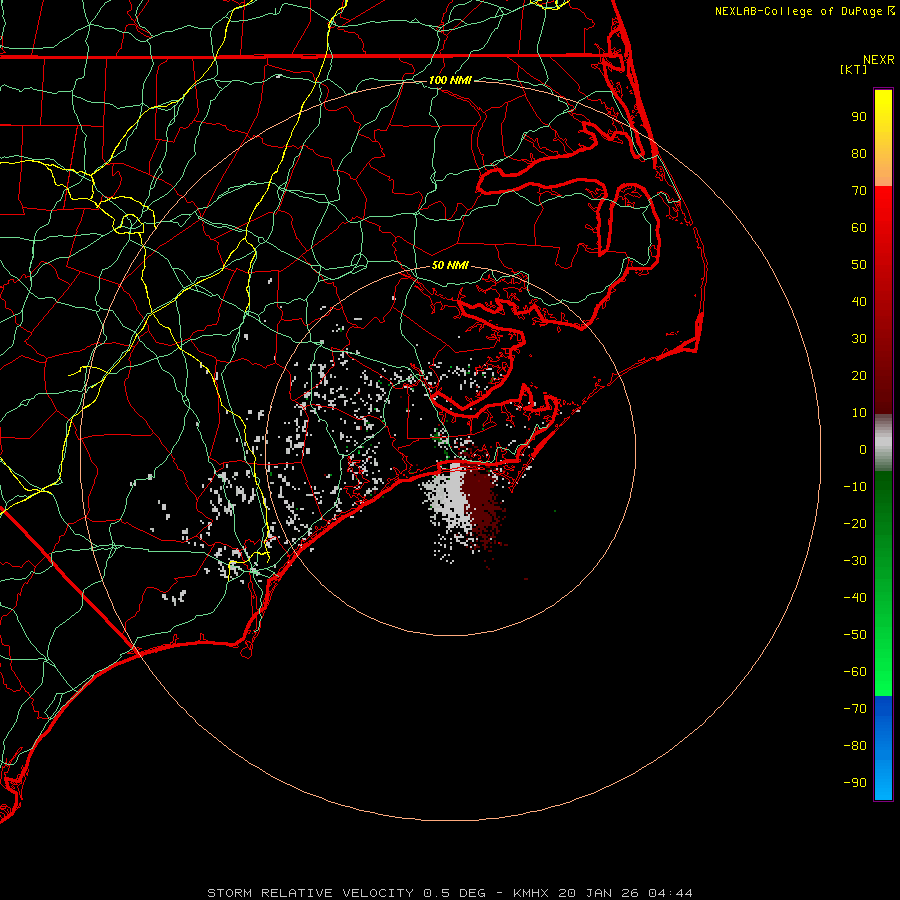900x900 pixels.
Task: Click the positive 60 knot scale label
Action: tap(859, 228)
